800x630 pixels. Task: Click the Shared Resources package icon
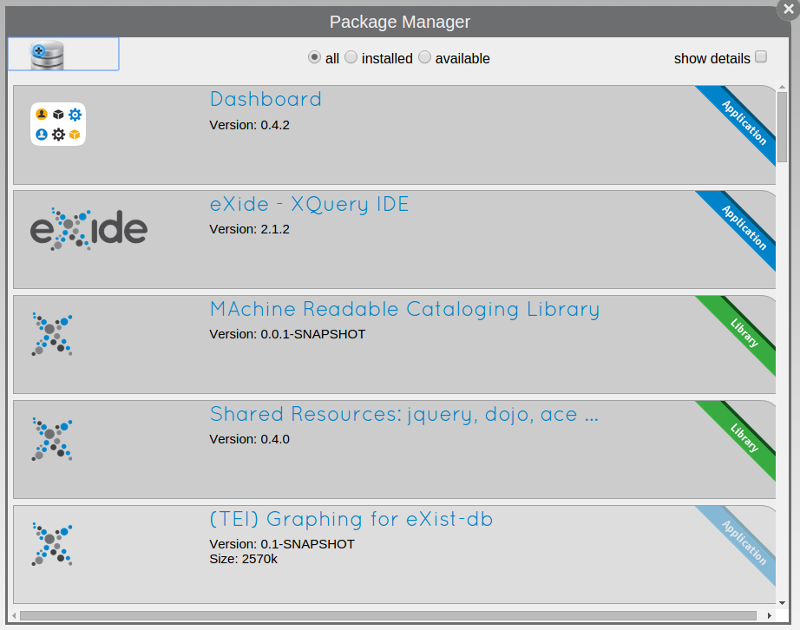[52, 439]
